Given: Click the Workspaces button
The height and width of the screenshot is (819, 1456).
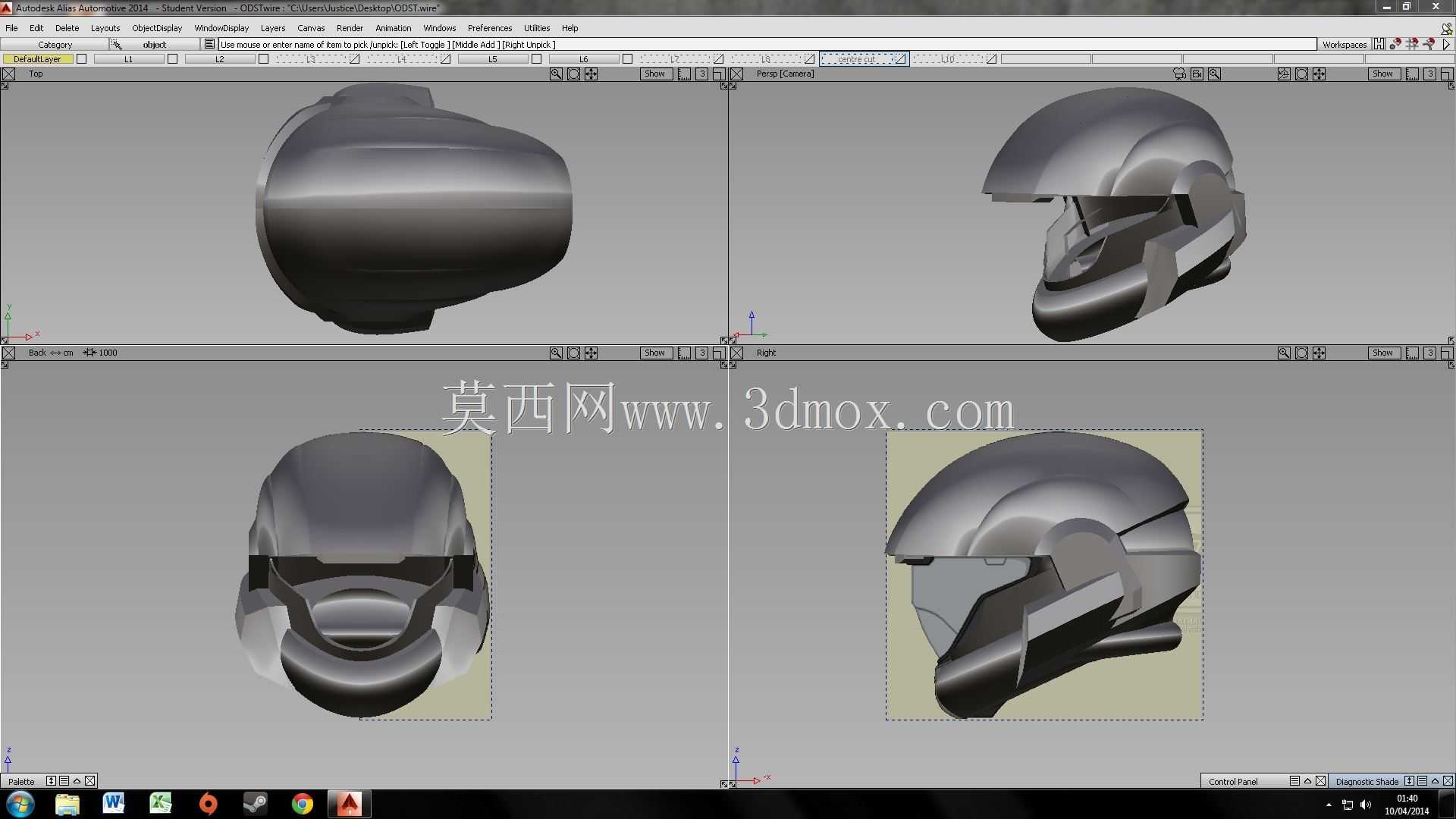Looking at the screenshot, I should [x=1344, y=45].
